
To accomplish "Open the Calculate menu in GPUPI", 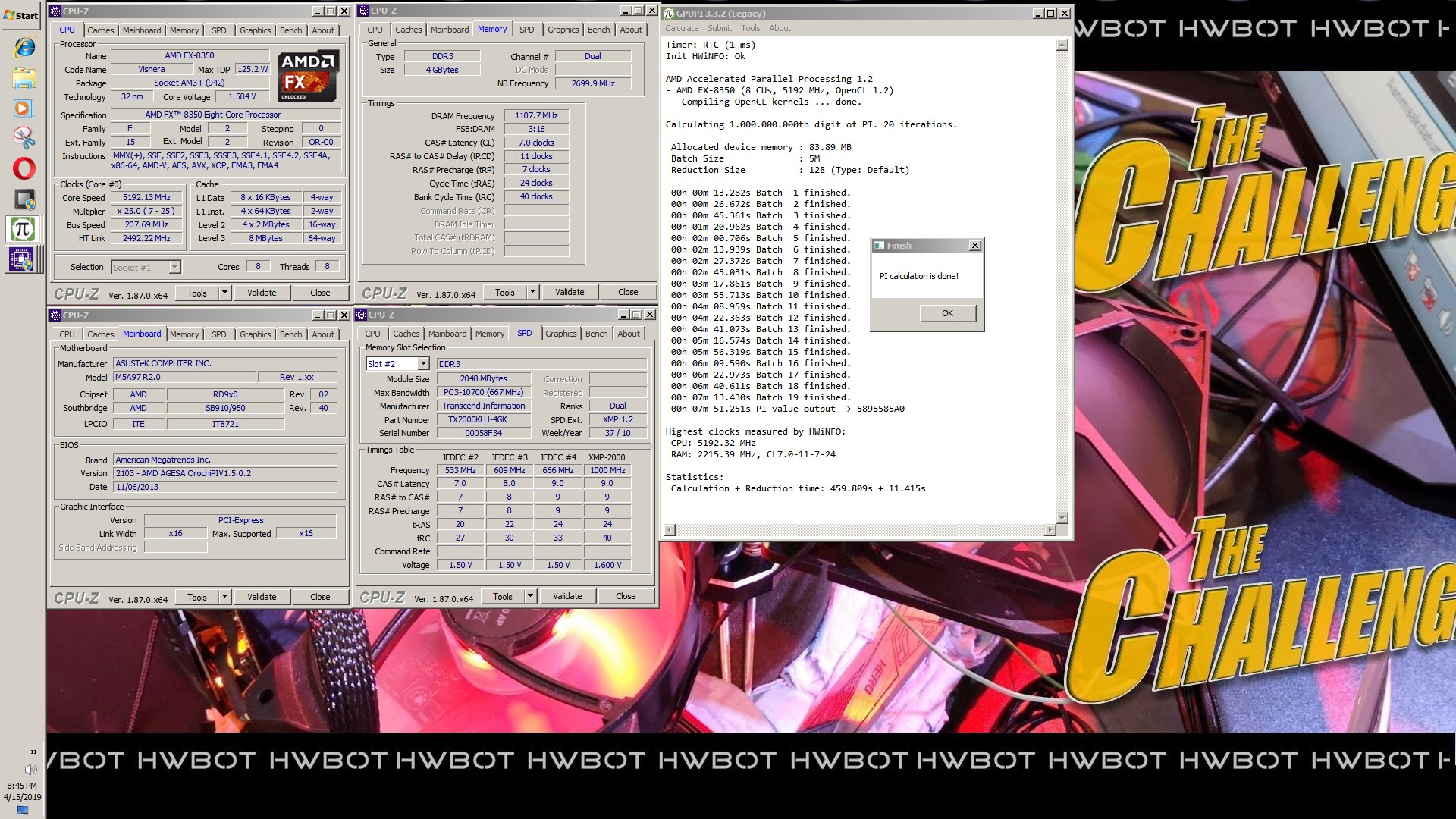I will [x=682, y=28].
